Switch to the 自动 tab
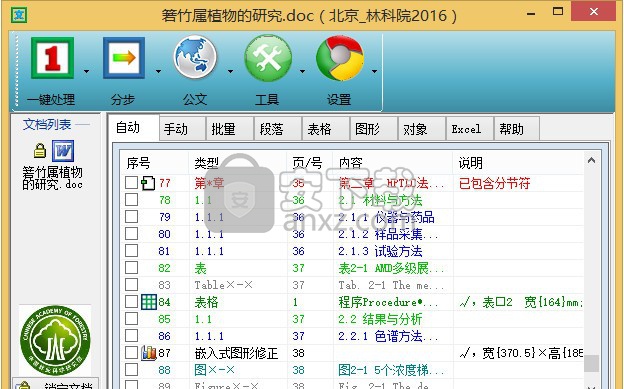624x389 pixels. pos(134,127)
